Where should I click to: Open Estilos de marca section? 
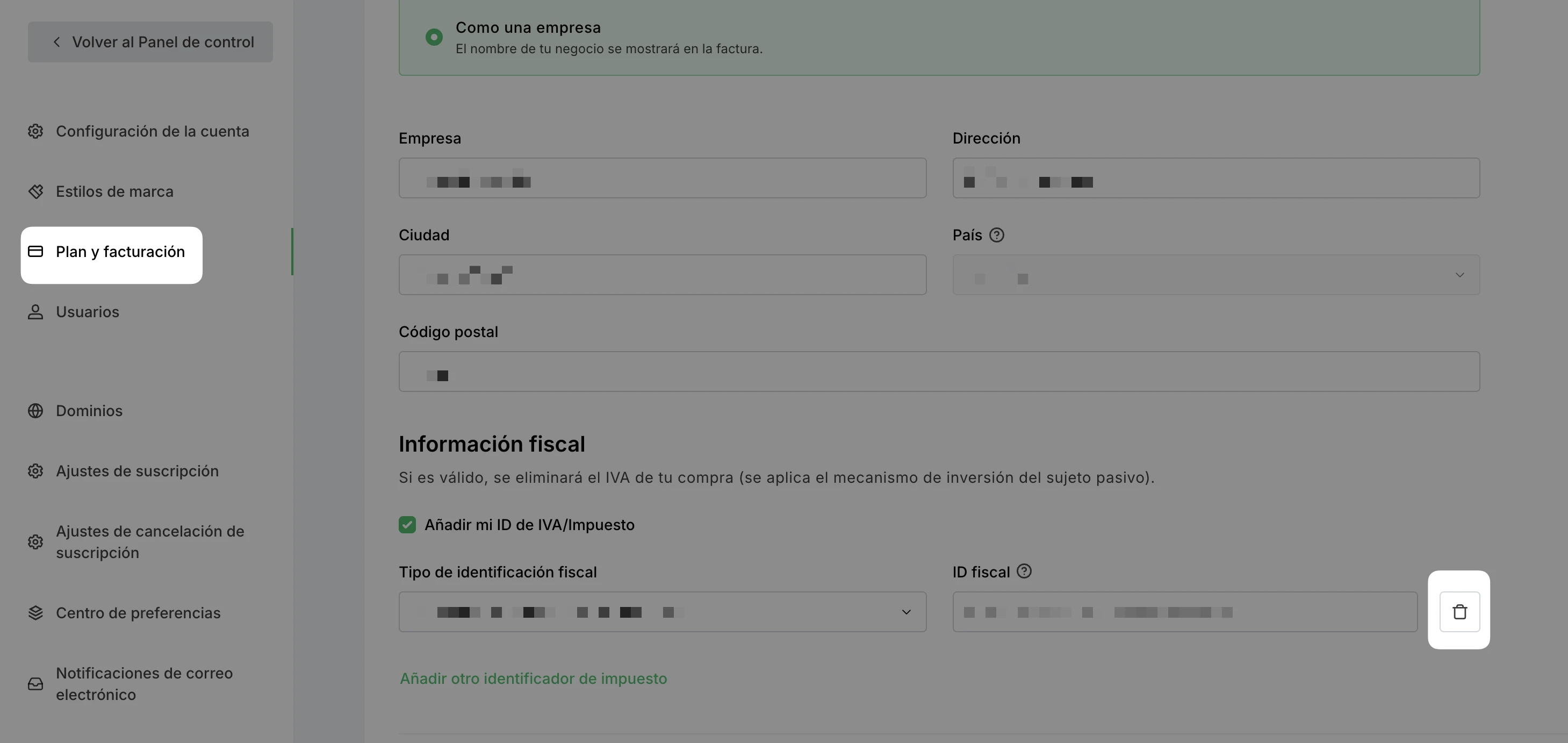pos(114,192)
